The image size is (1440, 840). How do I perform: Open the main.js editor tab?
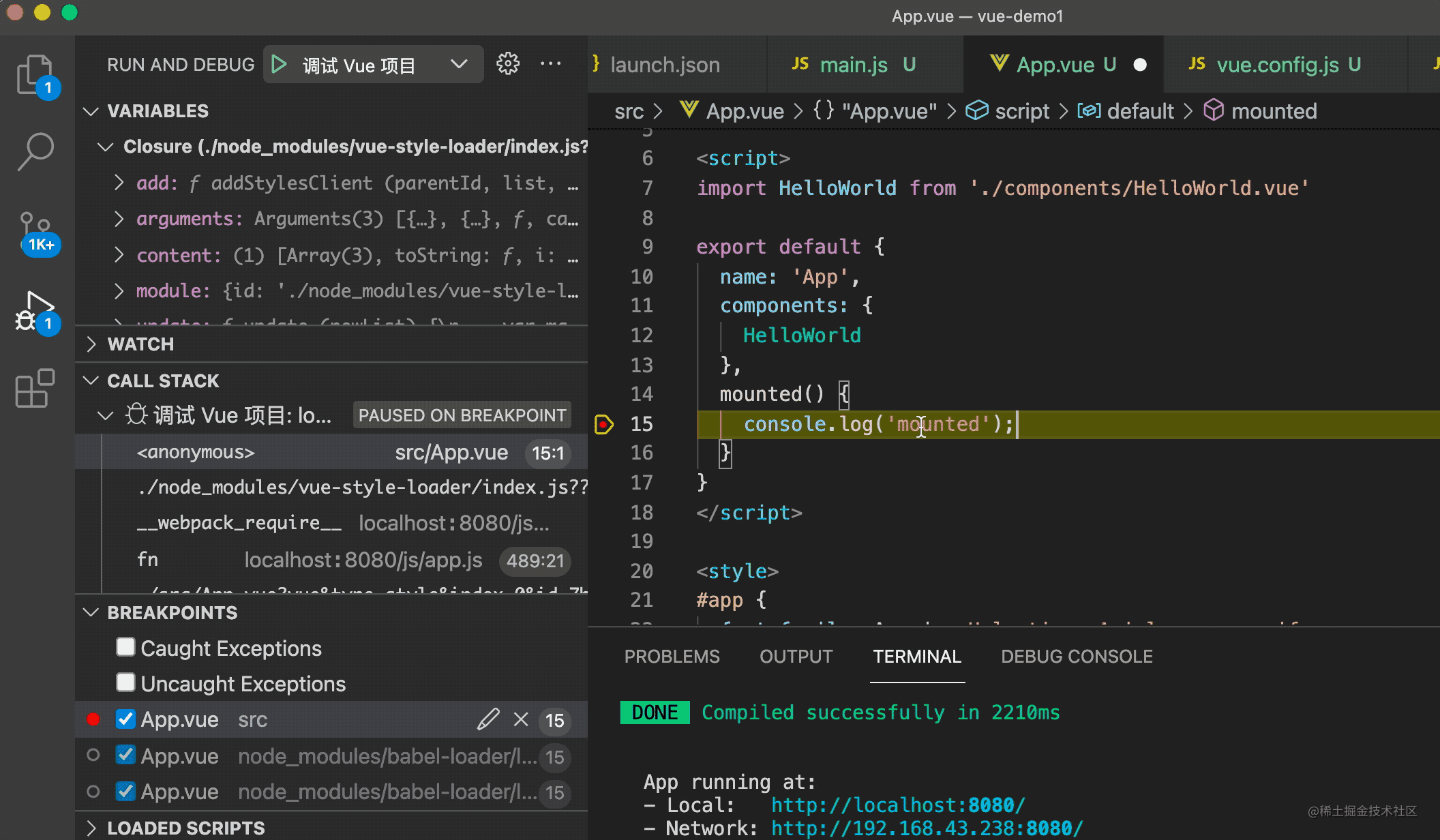pyautogui.click(x=853, y=65)
